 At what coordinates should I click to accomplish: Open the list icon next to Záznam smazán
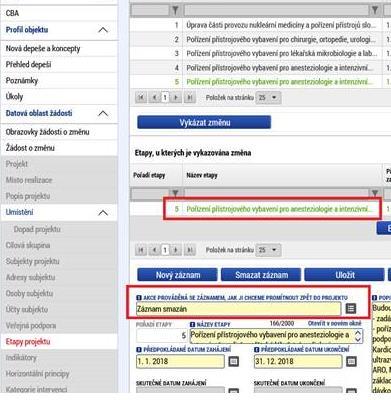pyautogui.click(x=350, y=309)
